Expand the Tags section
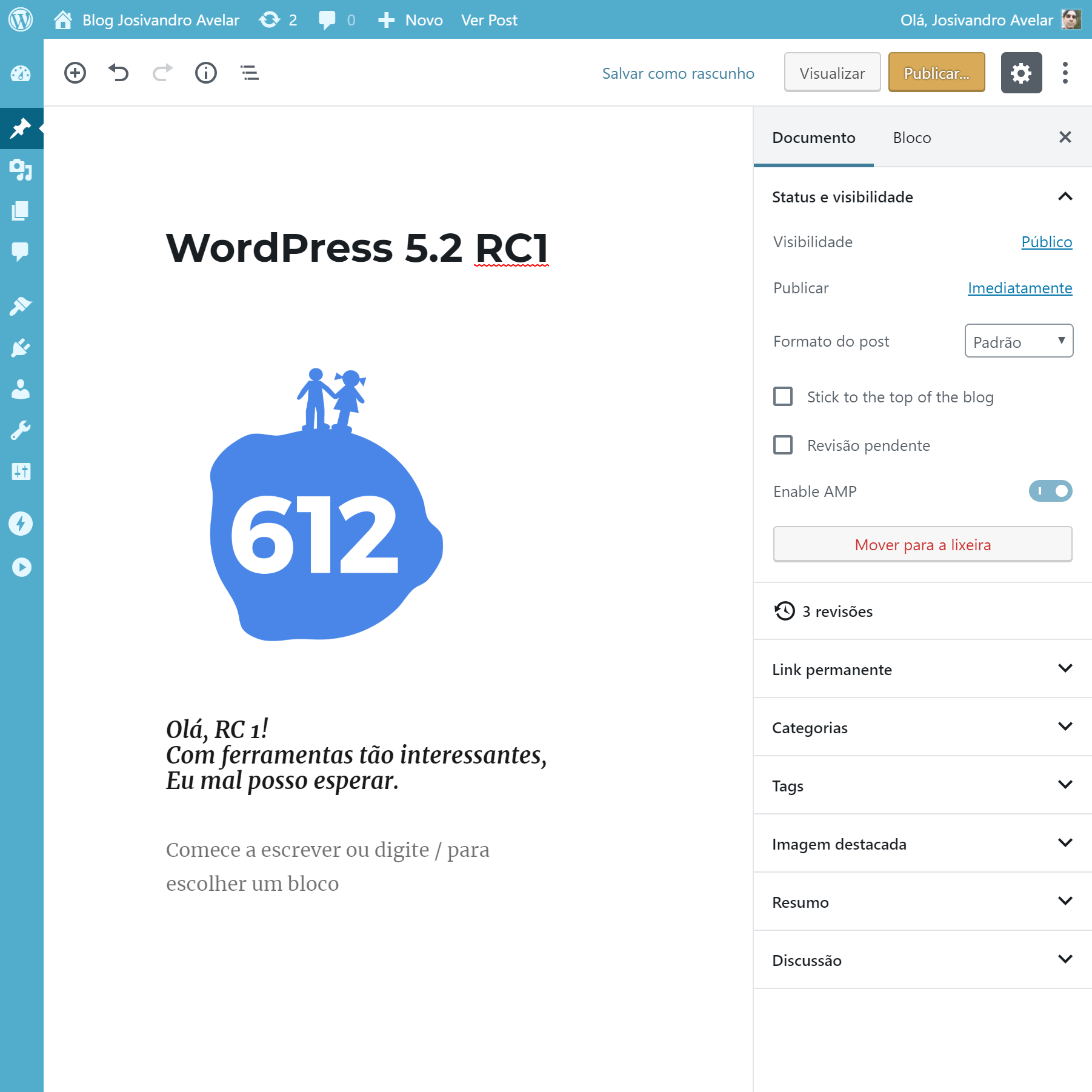This screenshot has width=1092, height=1092. click(922, 786)
